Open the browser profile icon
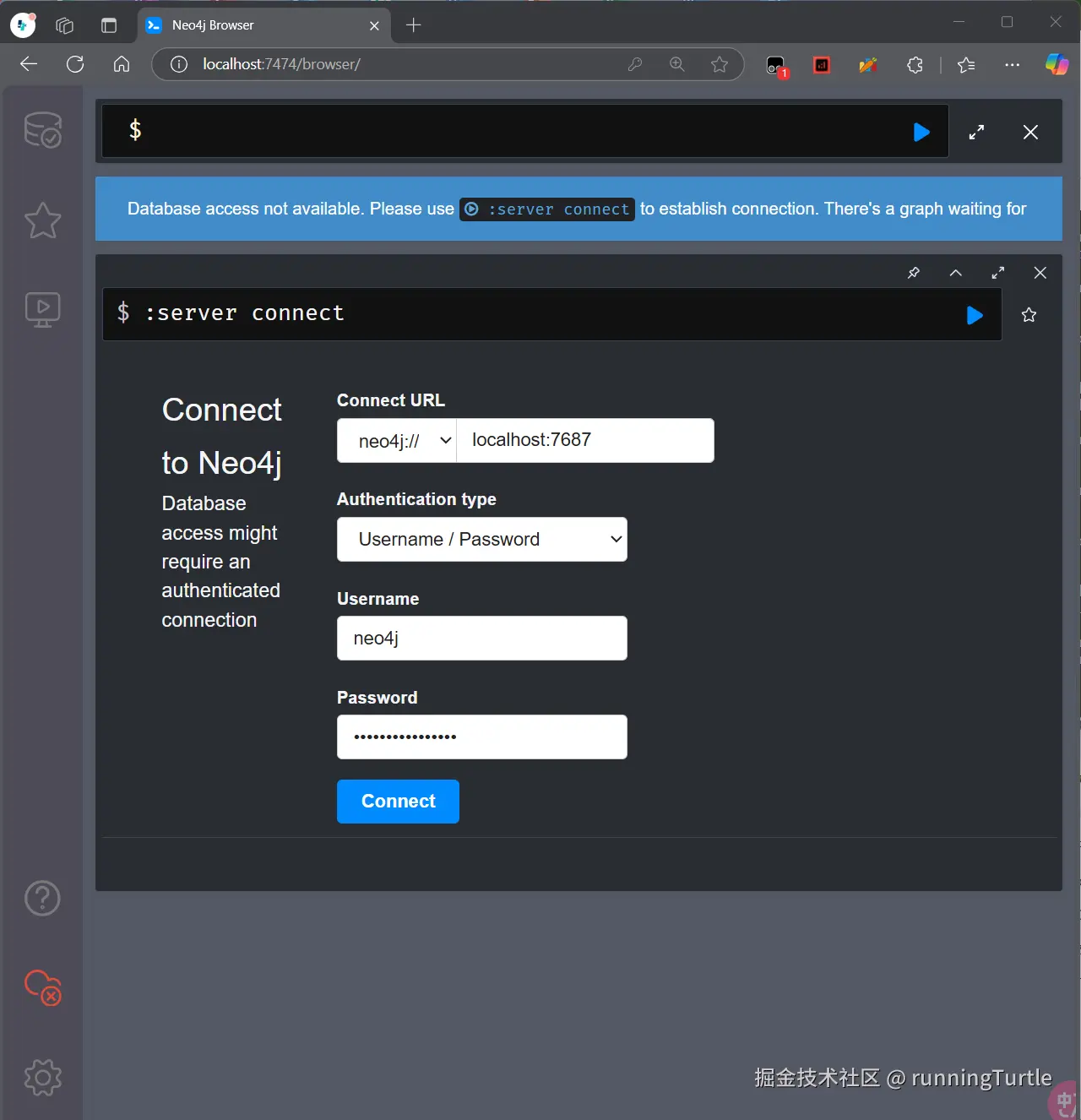 point(23,25)
